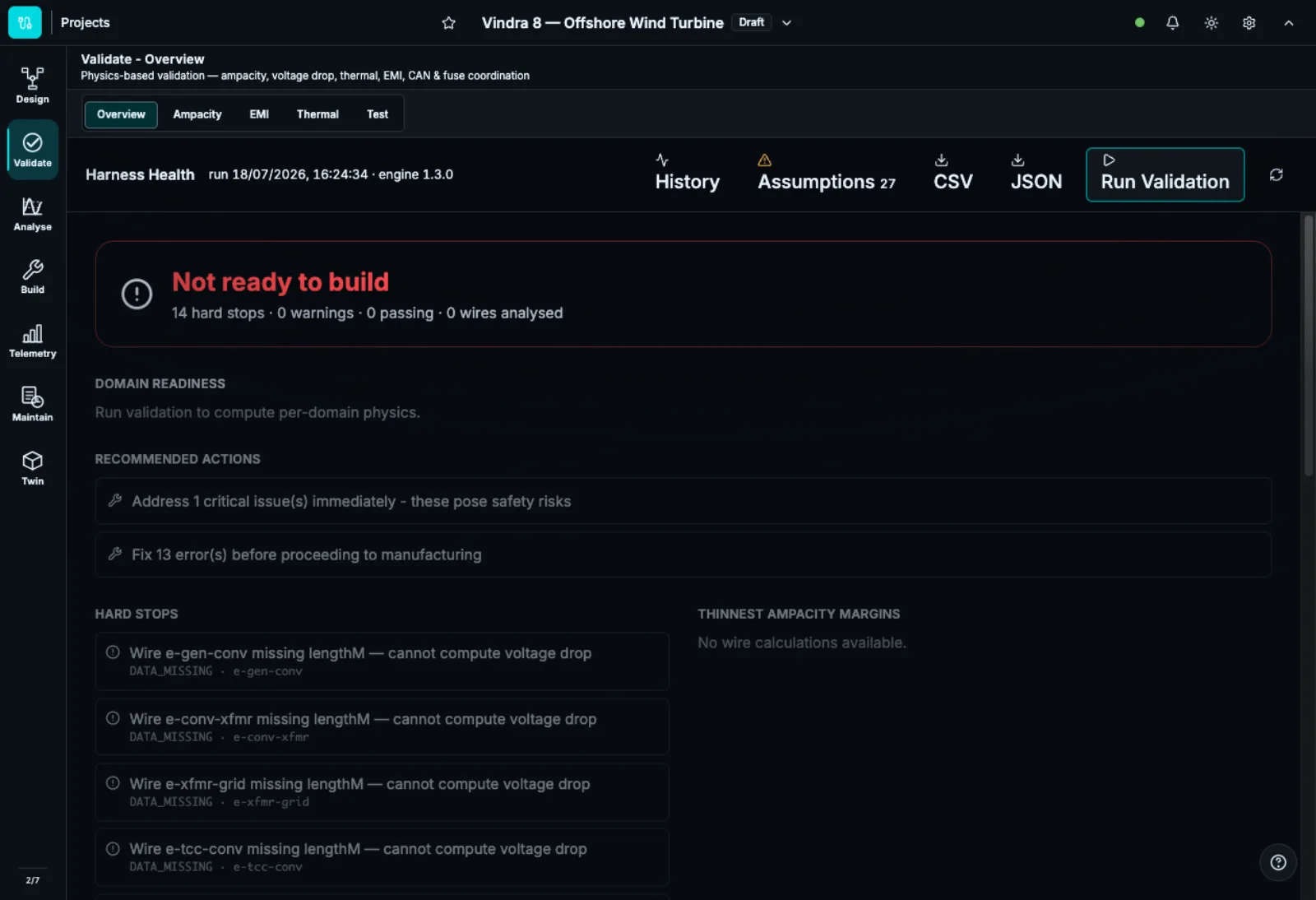Toggle light/dark theme sun icon
Image resolution: width=1316 pixels, height=900 pixels.
1211,23
